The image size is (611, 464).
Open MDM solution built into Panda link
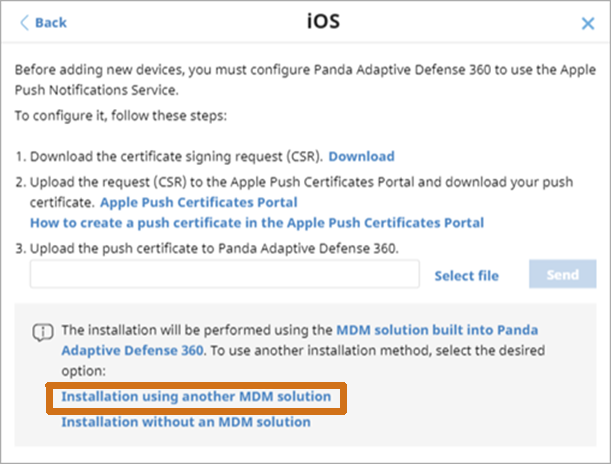pyautogui.click(x=437, y=330)
